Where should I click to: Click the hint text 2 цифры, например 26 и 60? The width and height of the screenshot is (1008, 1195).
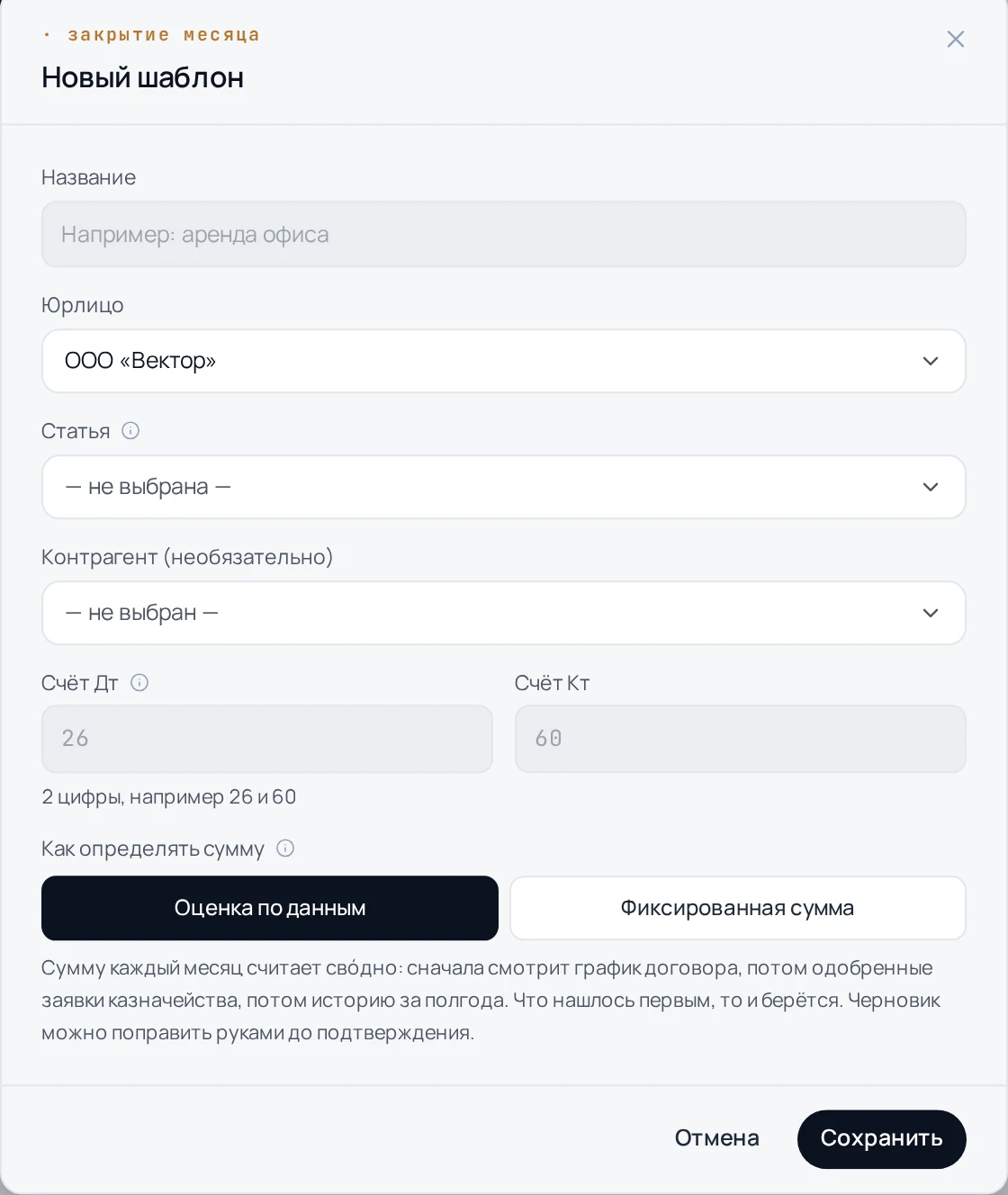click(169, 796)
